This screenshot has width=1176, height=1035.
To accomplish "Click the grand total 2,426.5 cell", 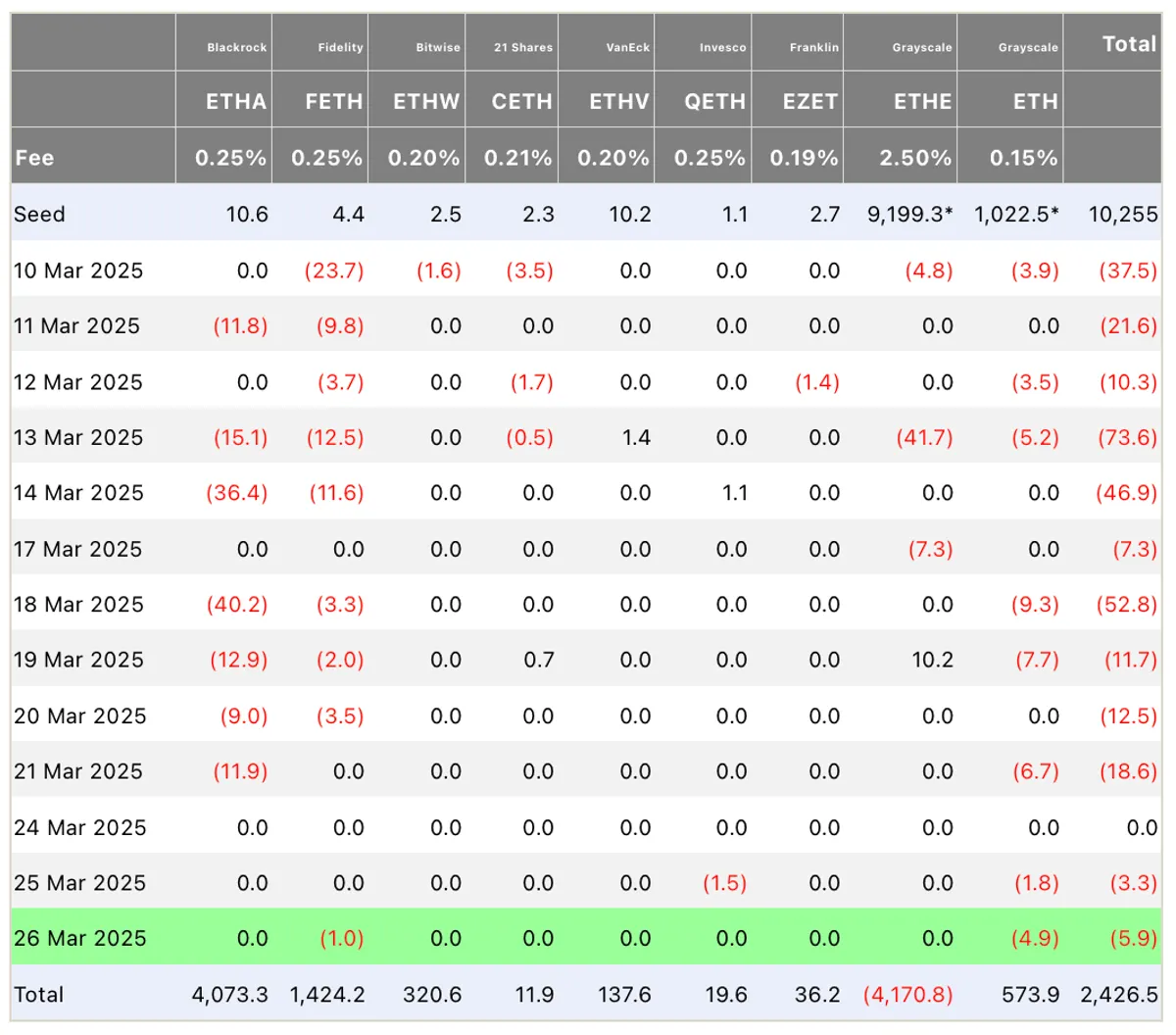I will (x=1119, y=994).
